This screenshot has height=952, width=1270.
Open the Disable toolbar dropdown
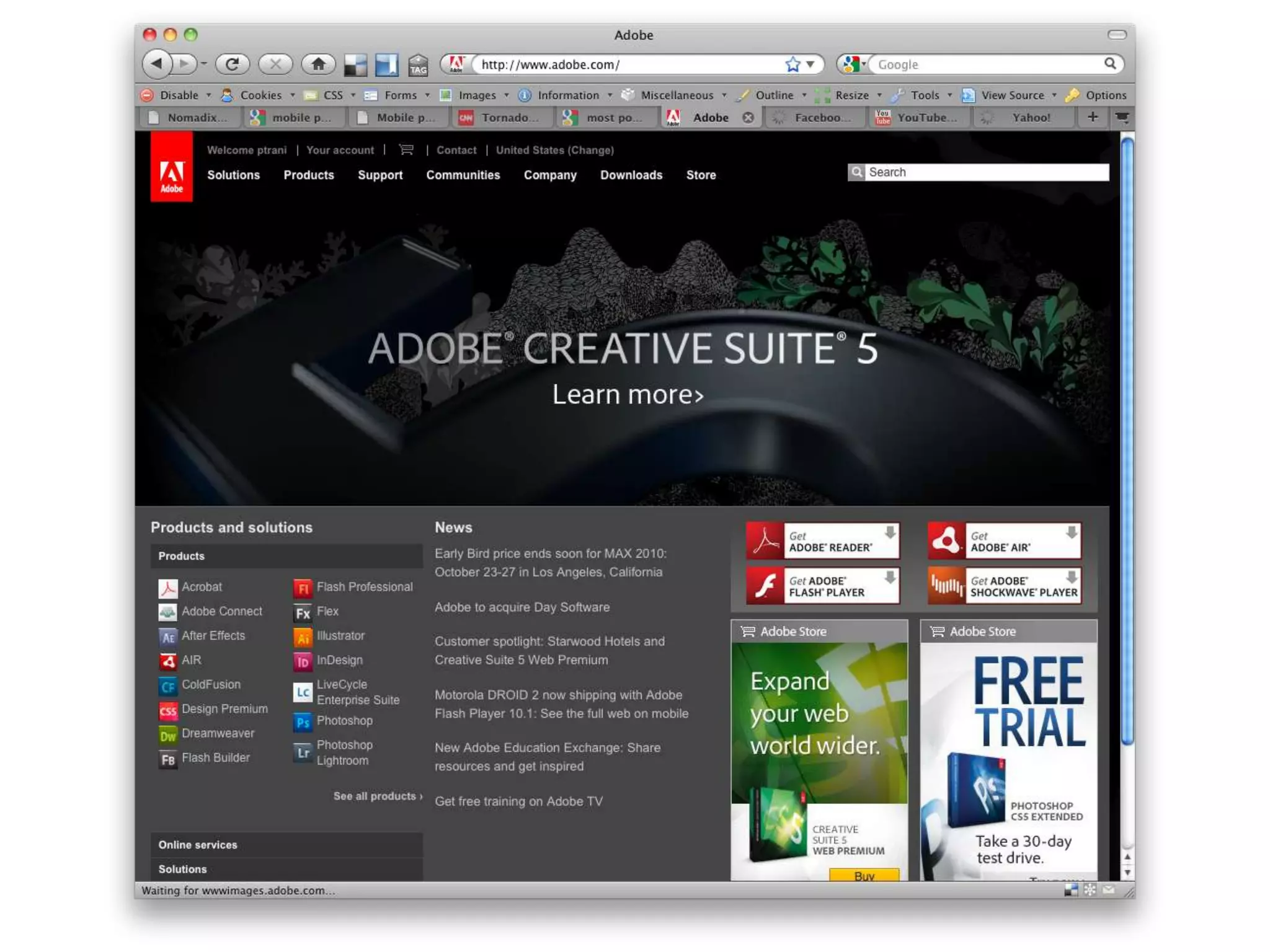click(x=179, y=95)
